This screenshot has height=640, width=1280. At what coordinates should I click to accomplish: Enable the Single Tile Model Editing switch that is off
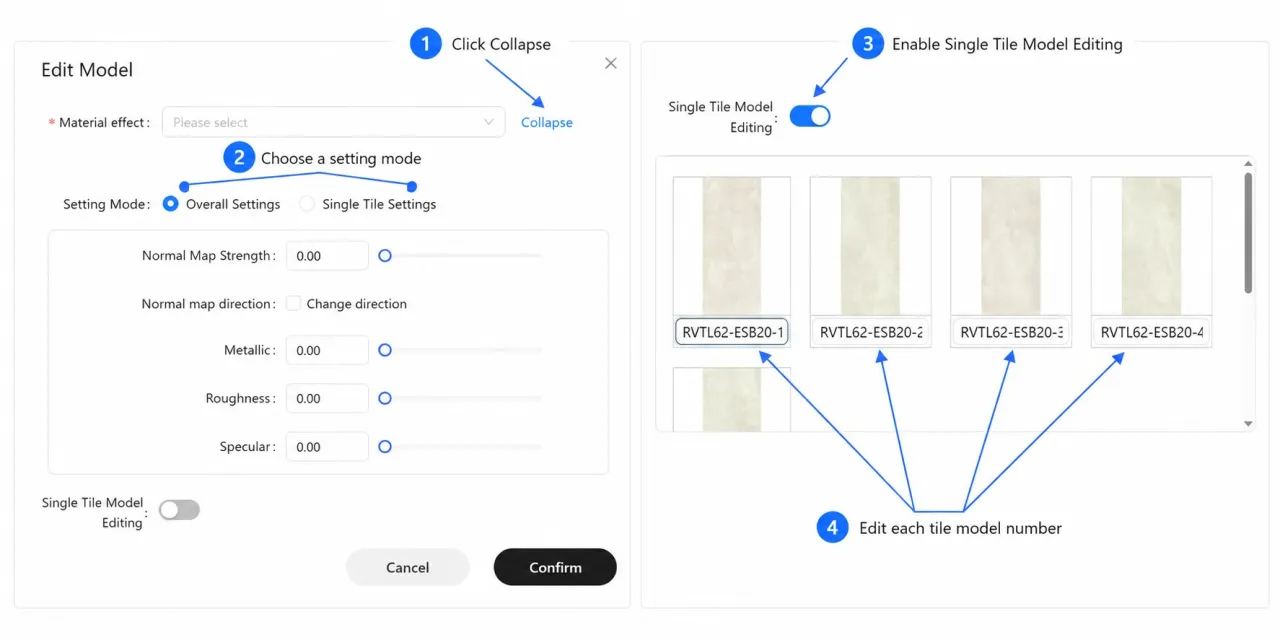point(179,510)
